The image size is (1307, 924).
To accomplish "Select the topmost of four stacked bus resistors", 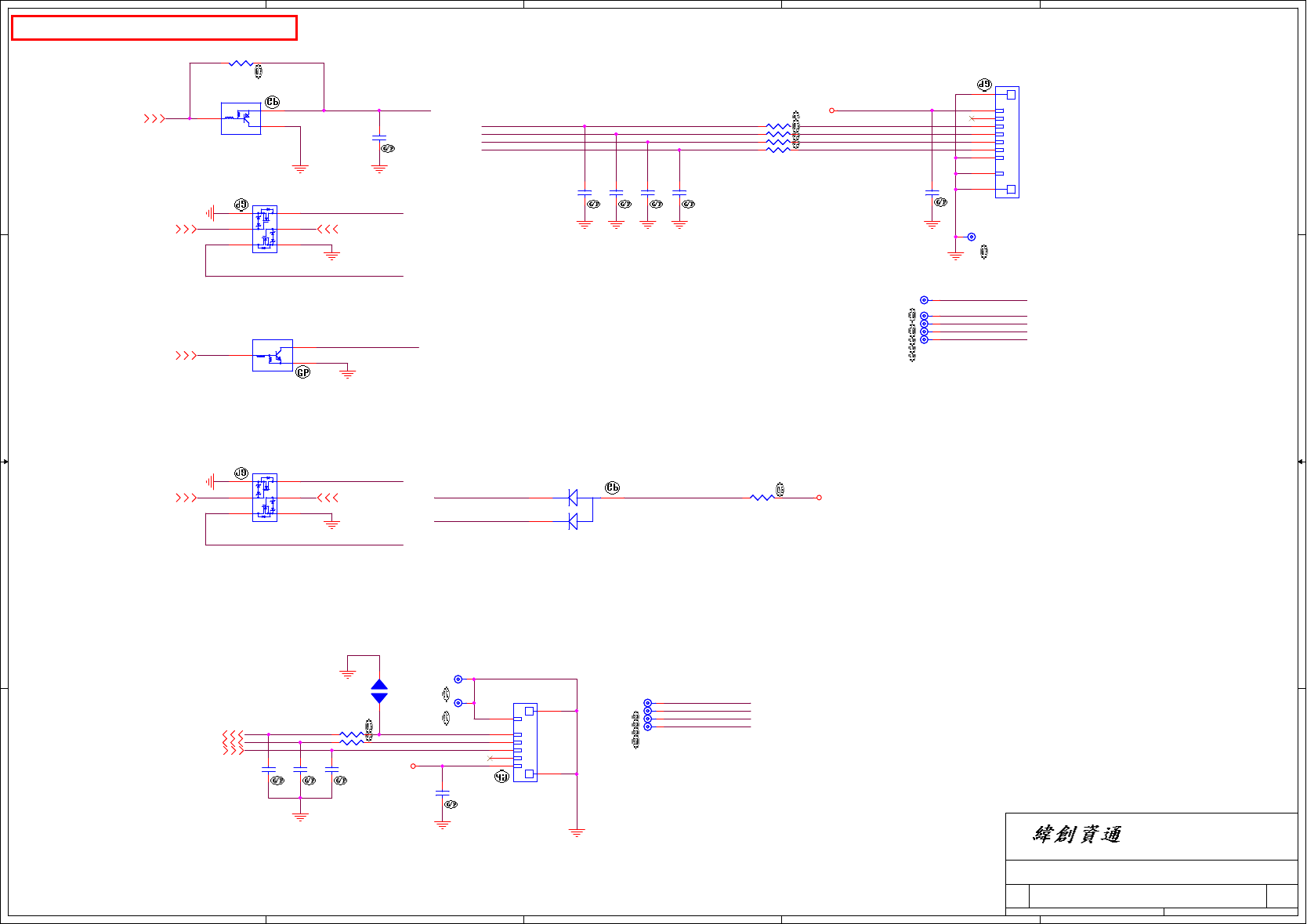I will (x=777, y=126).
